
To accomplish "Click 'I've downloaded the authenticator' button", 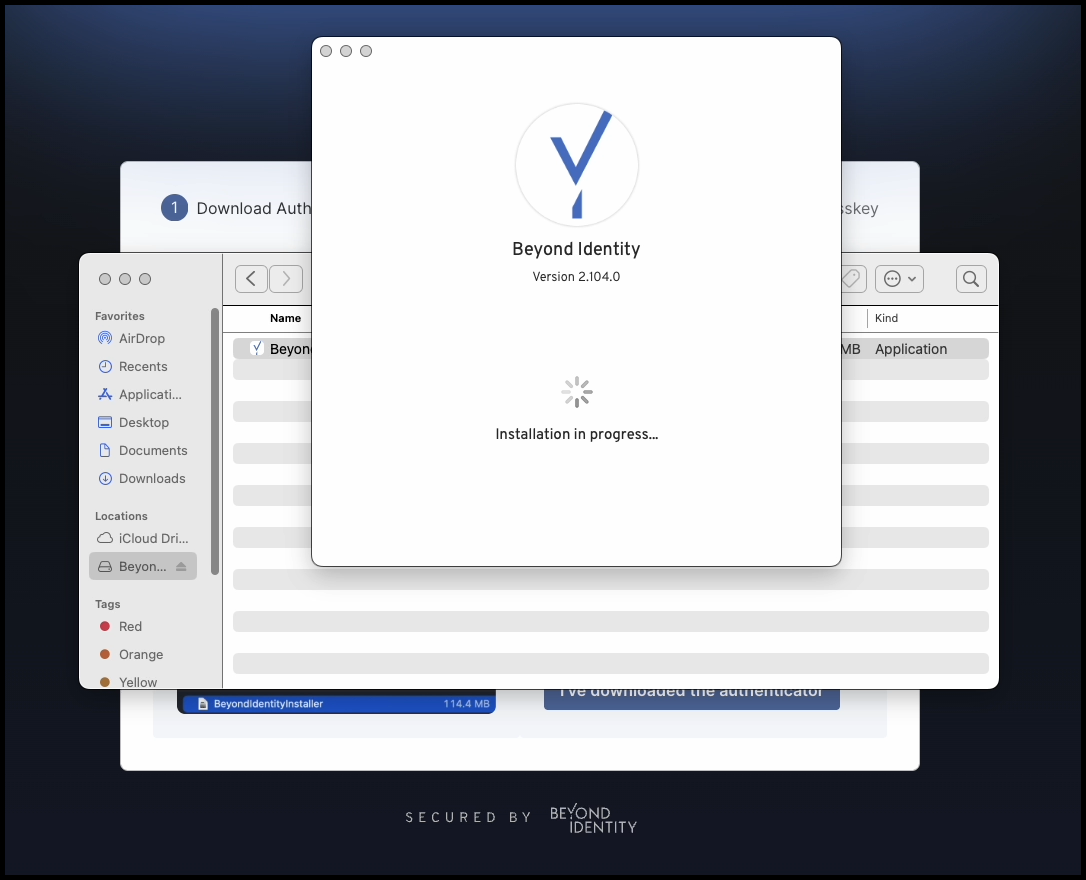I will point(691,698).
